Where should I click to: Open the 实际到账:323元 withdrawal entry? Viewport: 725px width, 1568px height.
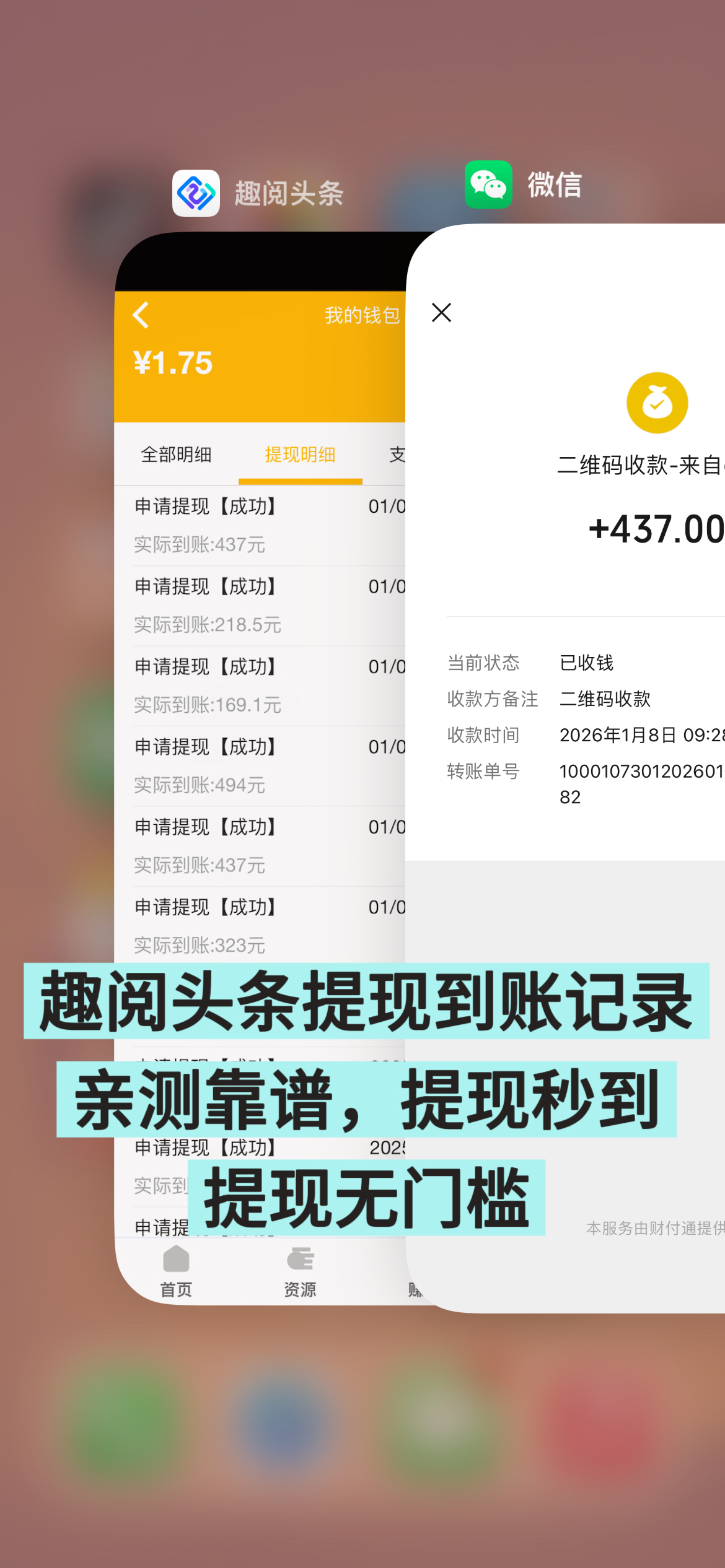point(260,925)
